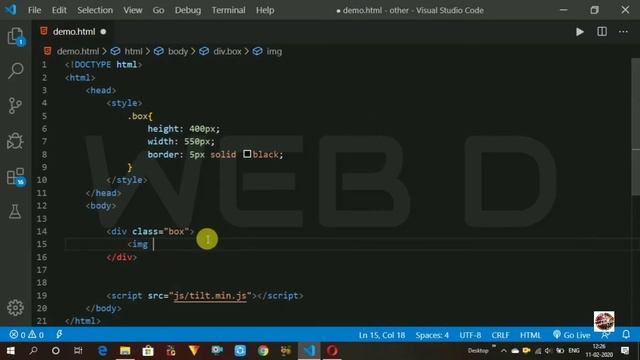640x360 pixels.
Task: Start Go Live server
Action: point(572,335)
